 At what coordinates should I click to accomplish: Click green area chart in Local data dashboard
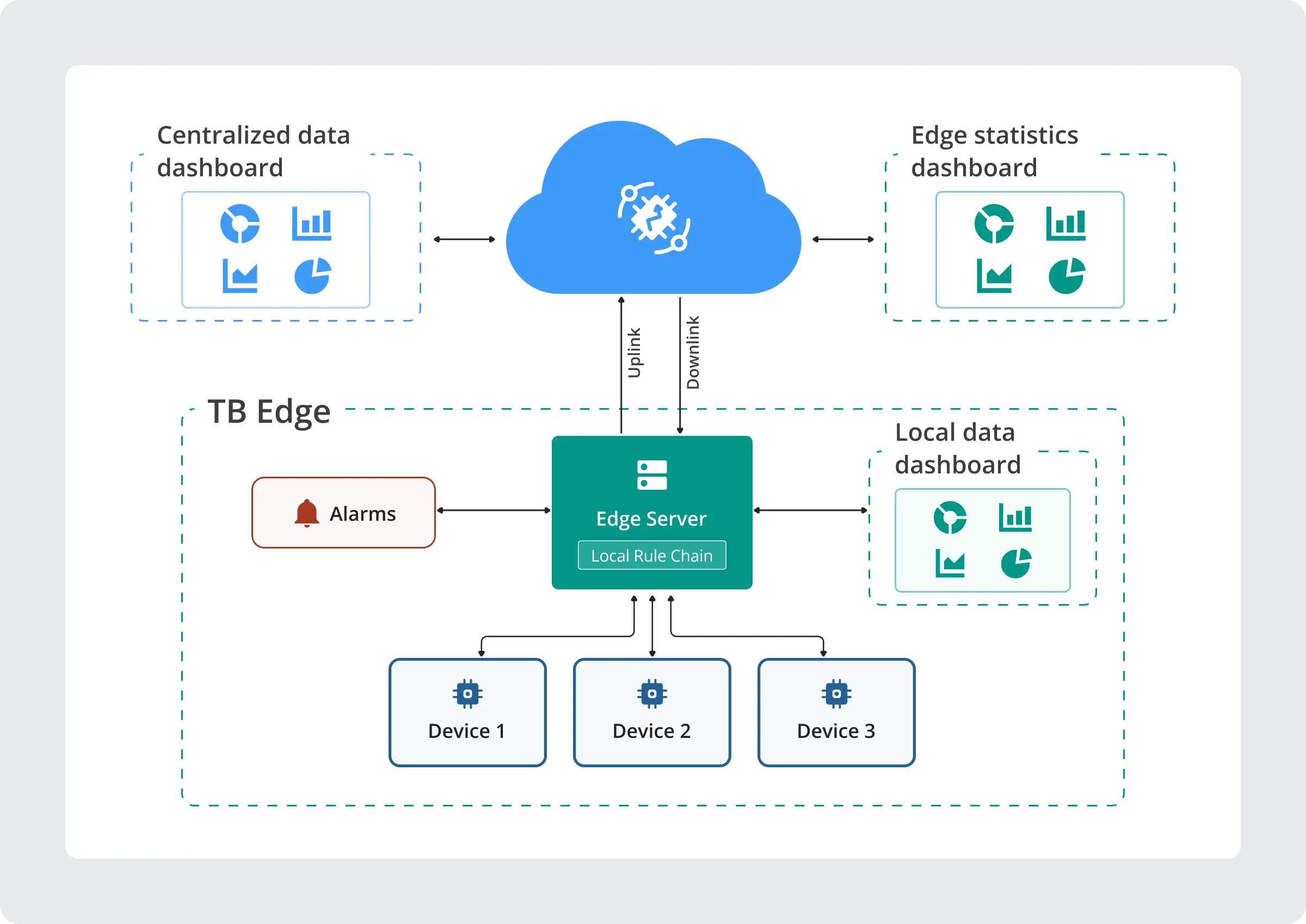[950, 563]
